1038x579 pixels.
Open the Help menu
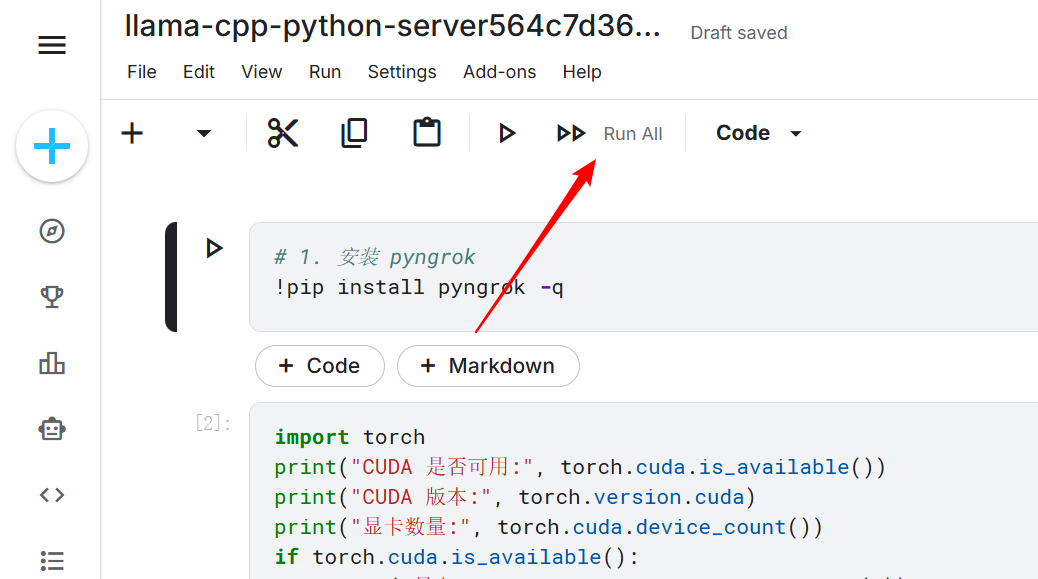click(x=582, y=72)
